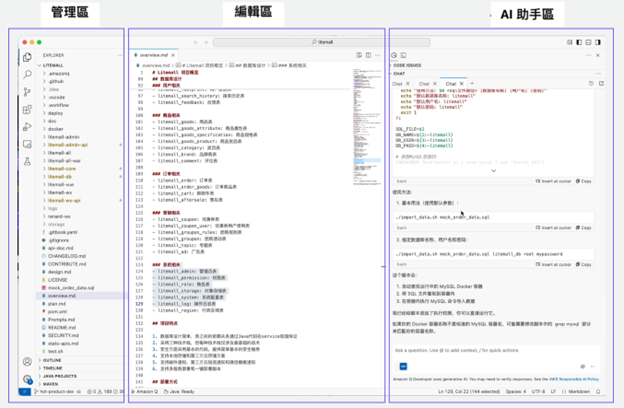
Task: Click the Explorer more actions ellipsis
Action: 120,55
